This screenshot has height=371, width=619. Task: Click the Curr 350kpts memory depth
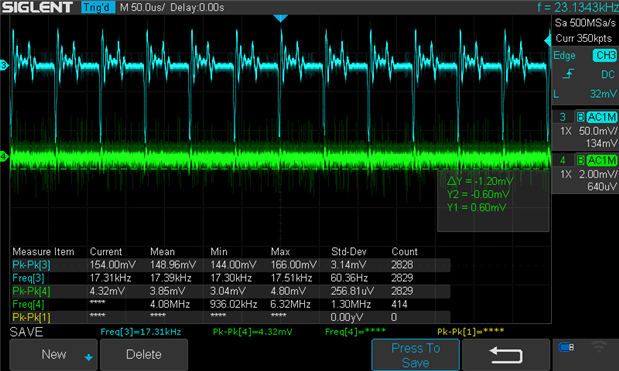[x=584, y=38]
